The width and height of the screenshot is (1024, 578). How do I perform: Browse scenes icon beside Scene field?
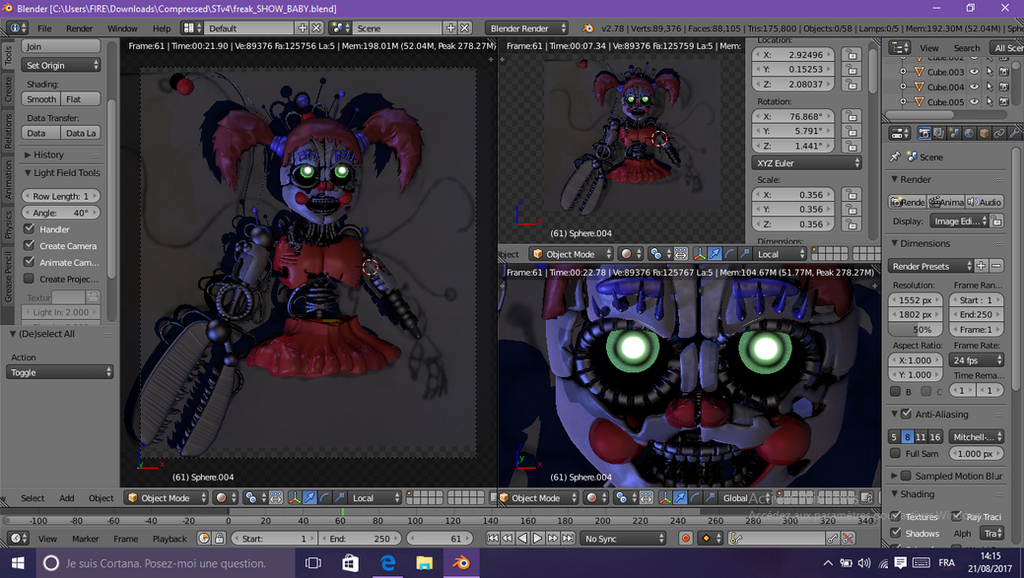[x=340, y=28]
